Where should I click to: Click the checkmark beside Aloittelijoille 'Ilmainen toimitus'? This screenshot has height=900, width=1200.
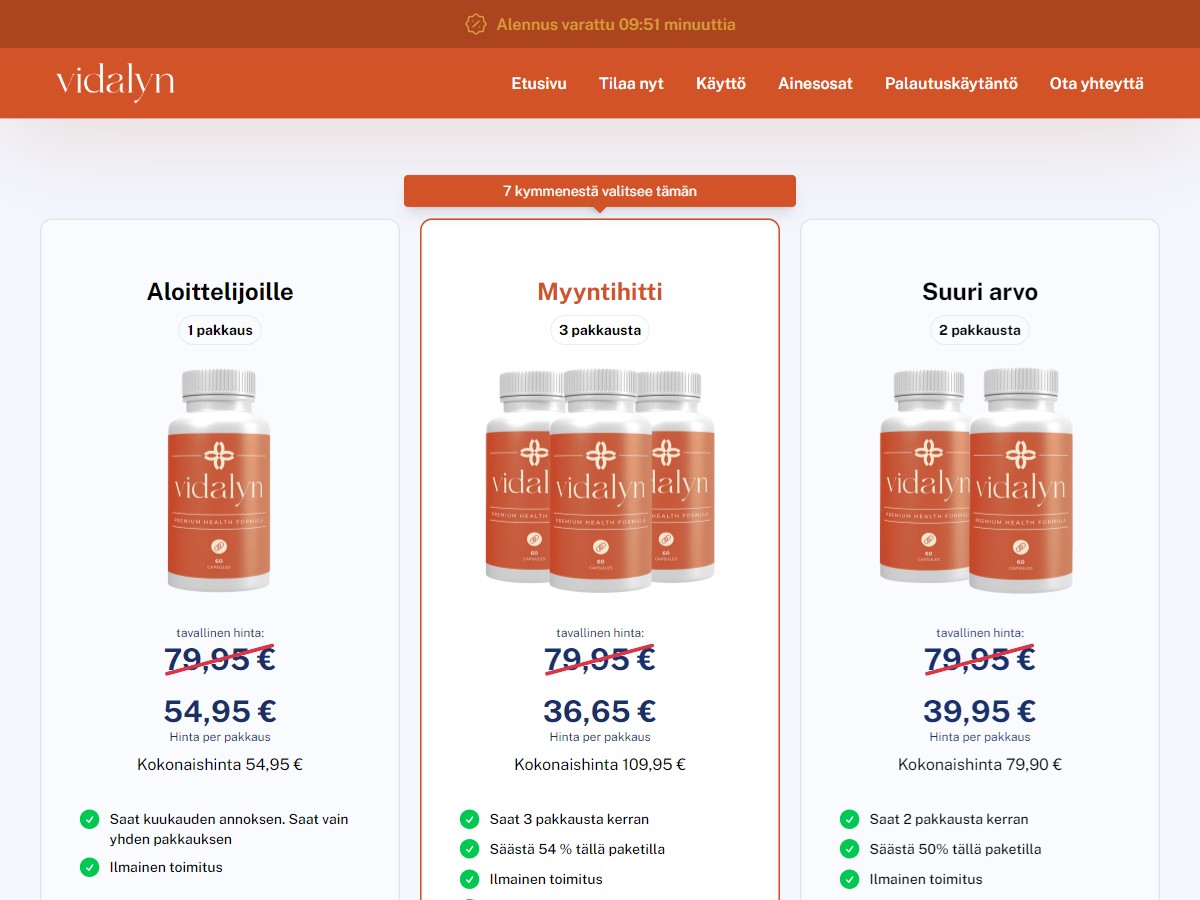click(90, 867)
